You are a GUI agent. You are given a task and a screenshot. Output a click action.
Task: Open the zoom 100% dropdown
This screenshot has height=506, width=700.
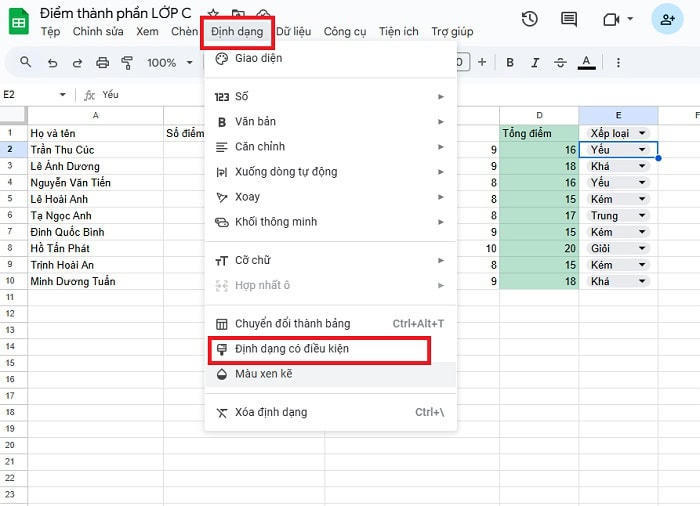click(x=169, y=63)
